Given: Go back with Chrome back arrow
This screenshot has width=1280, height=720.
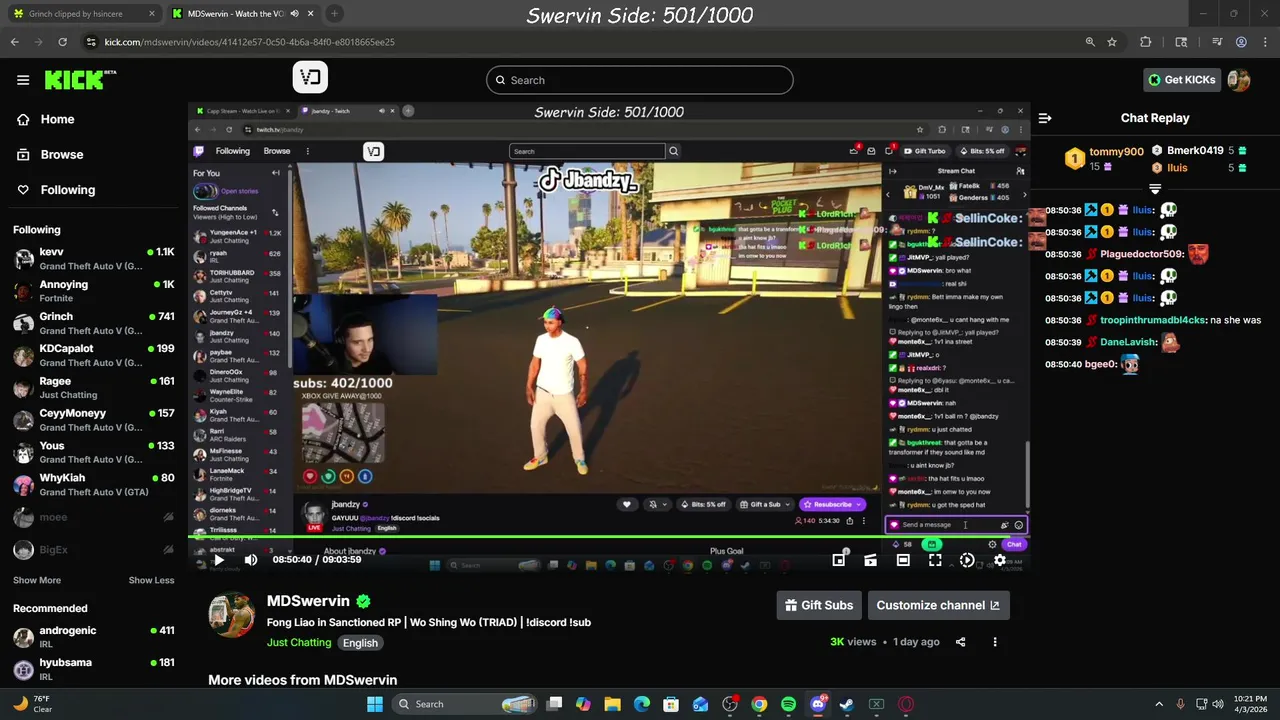Looking at the screenshot, I should pos(14,42).
